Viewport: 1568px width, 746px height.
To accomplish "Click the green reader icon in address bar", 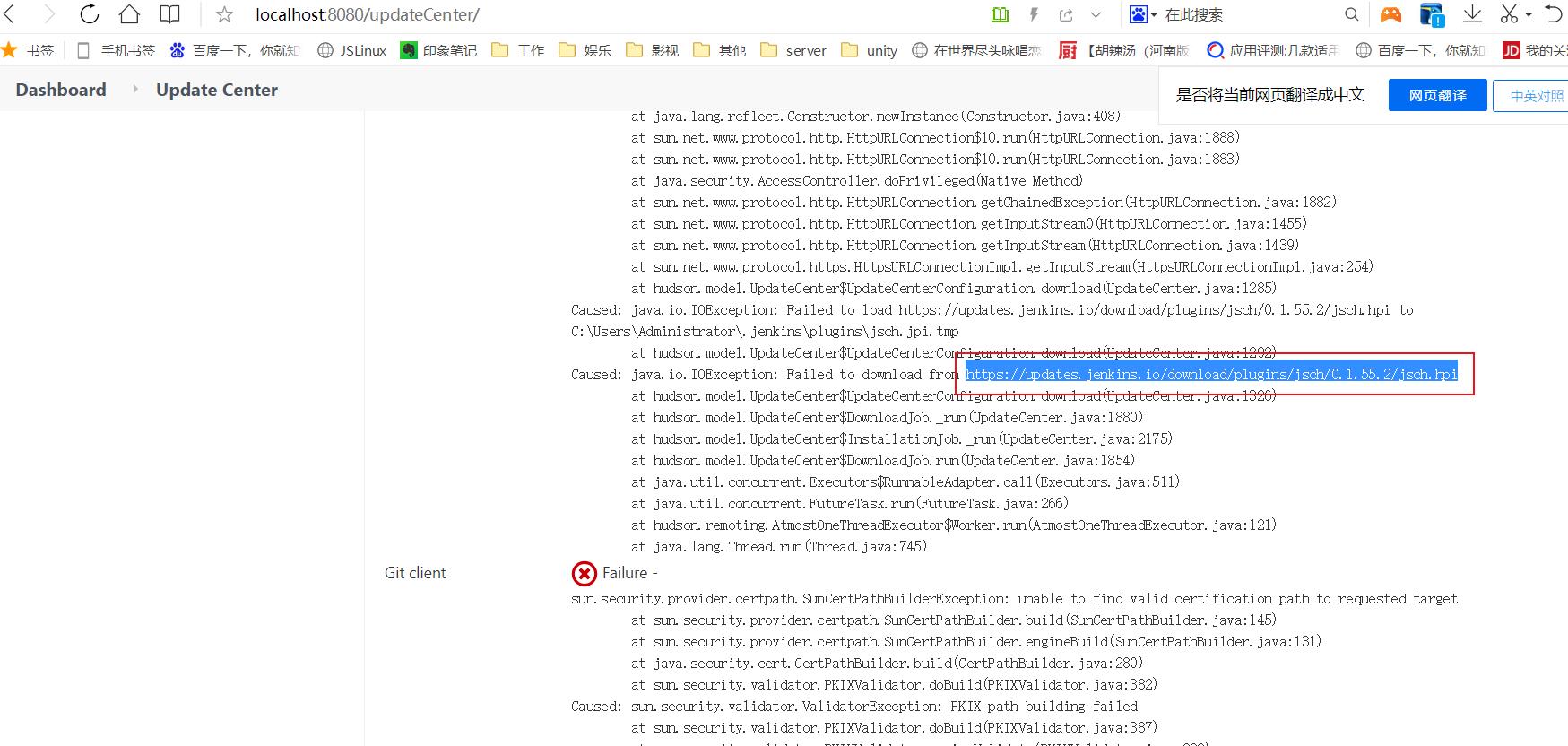I will pos(1001,14).
